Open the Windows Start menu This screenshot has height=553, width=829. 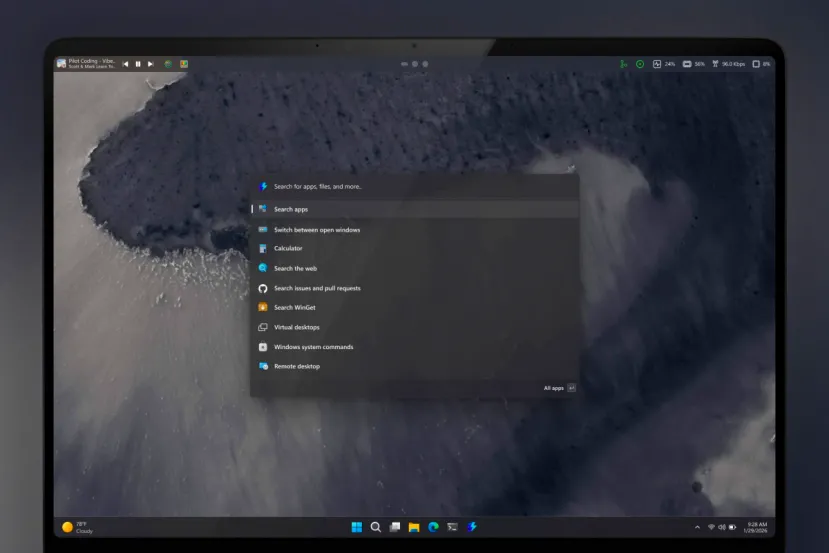(x=357, y=527)
